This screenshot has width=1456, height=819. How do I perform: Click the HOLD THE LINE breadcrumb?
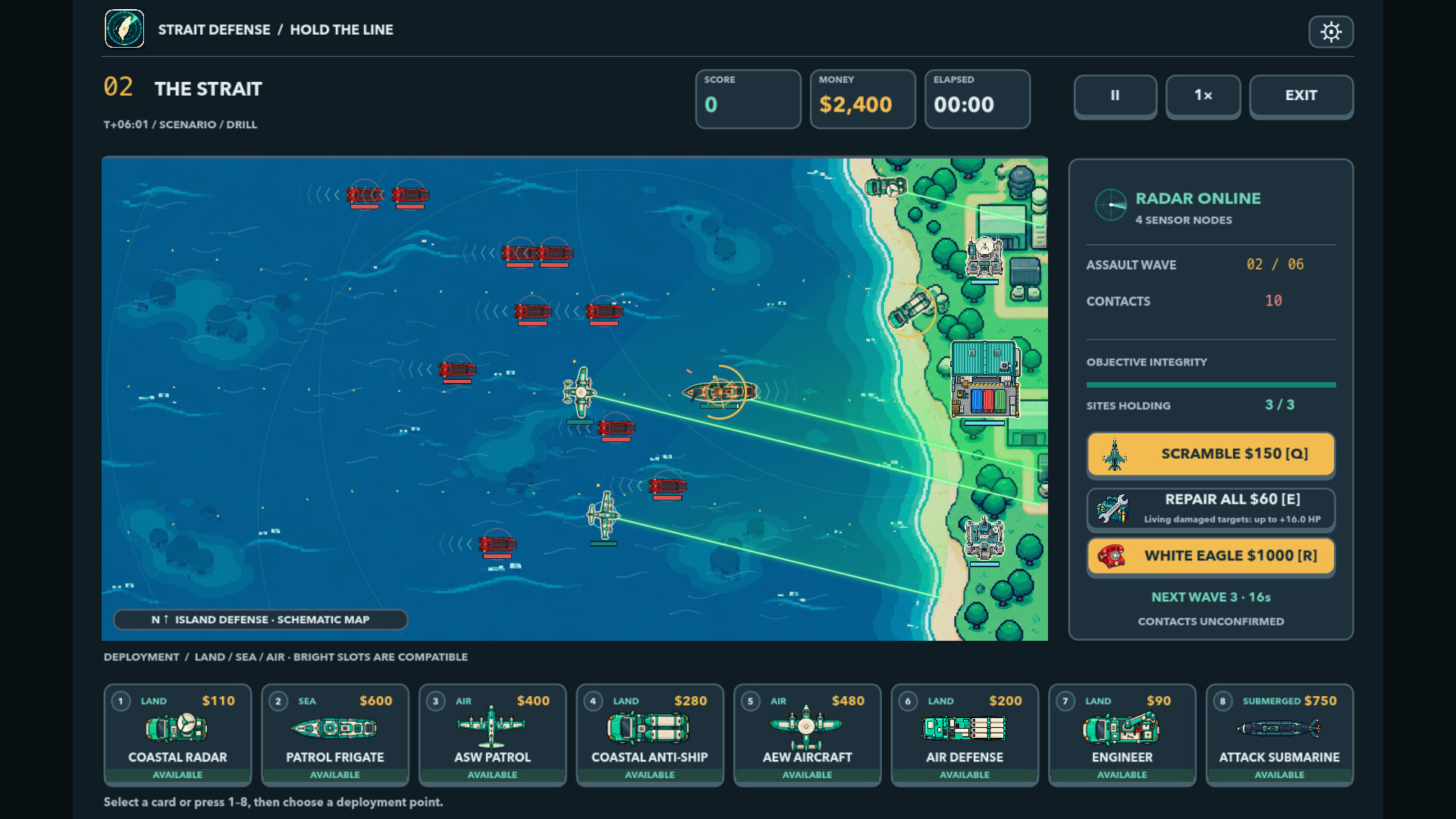click(341, 30)
